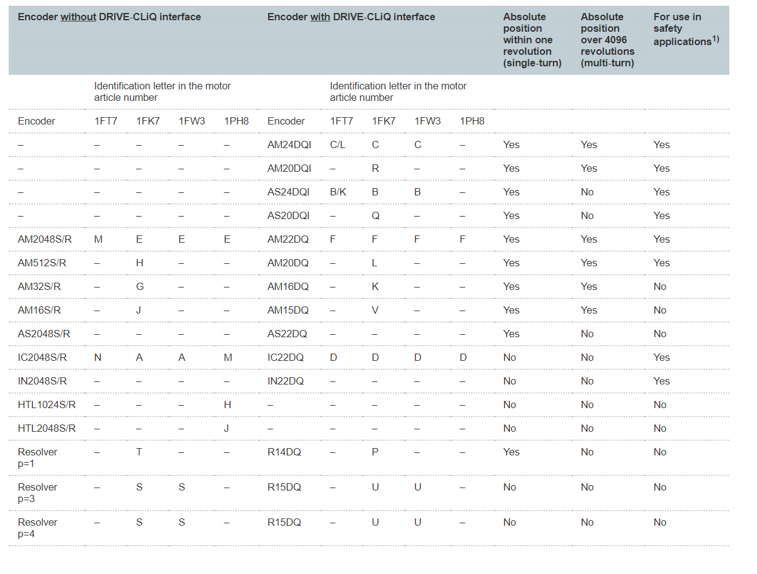Click multi-turn 'Yes' in the AM15DQ row
Screen dimensions: 757x574
pos(589,310)
